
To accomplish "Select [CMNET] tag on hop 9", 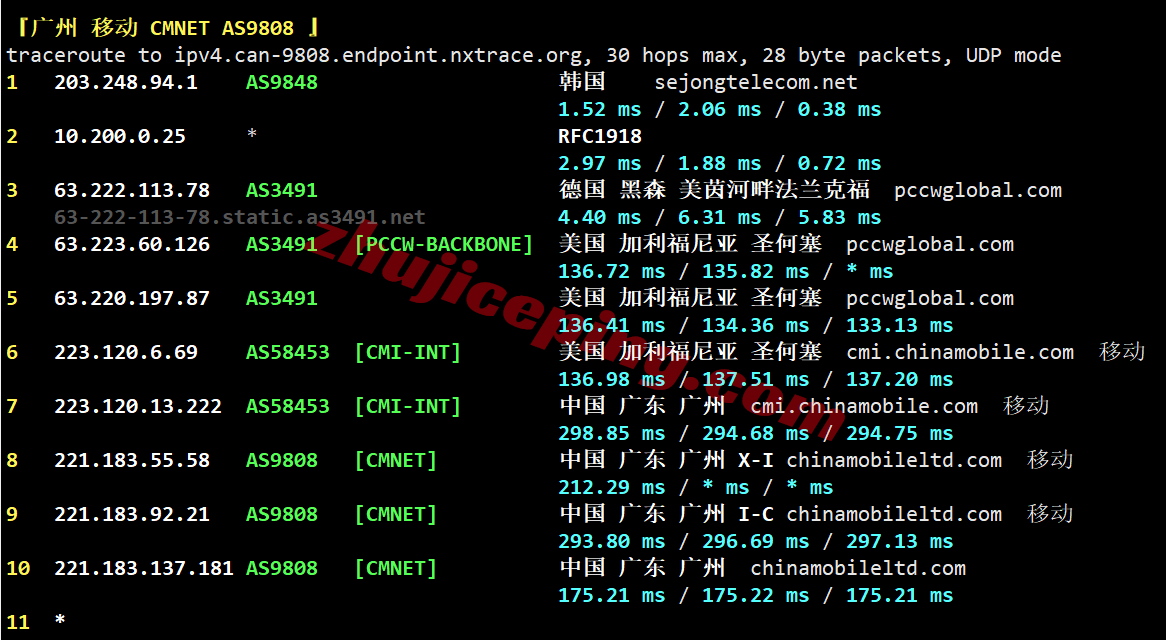I will coord(396,514).
